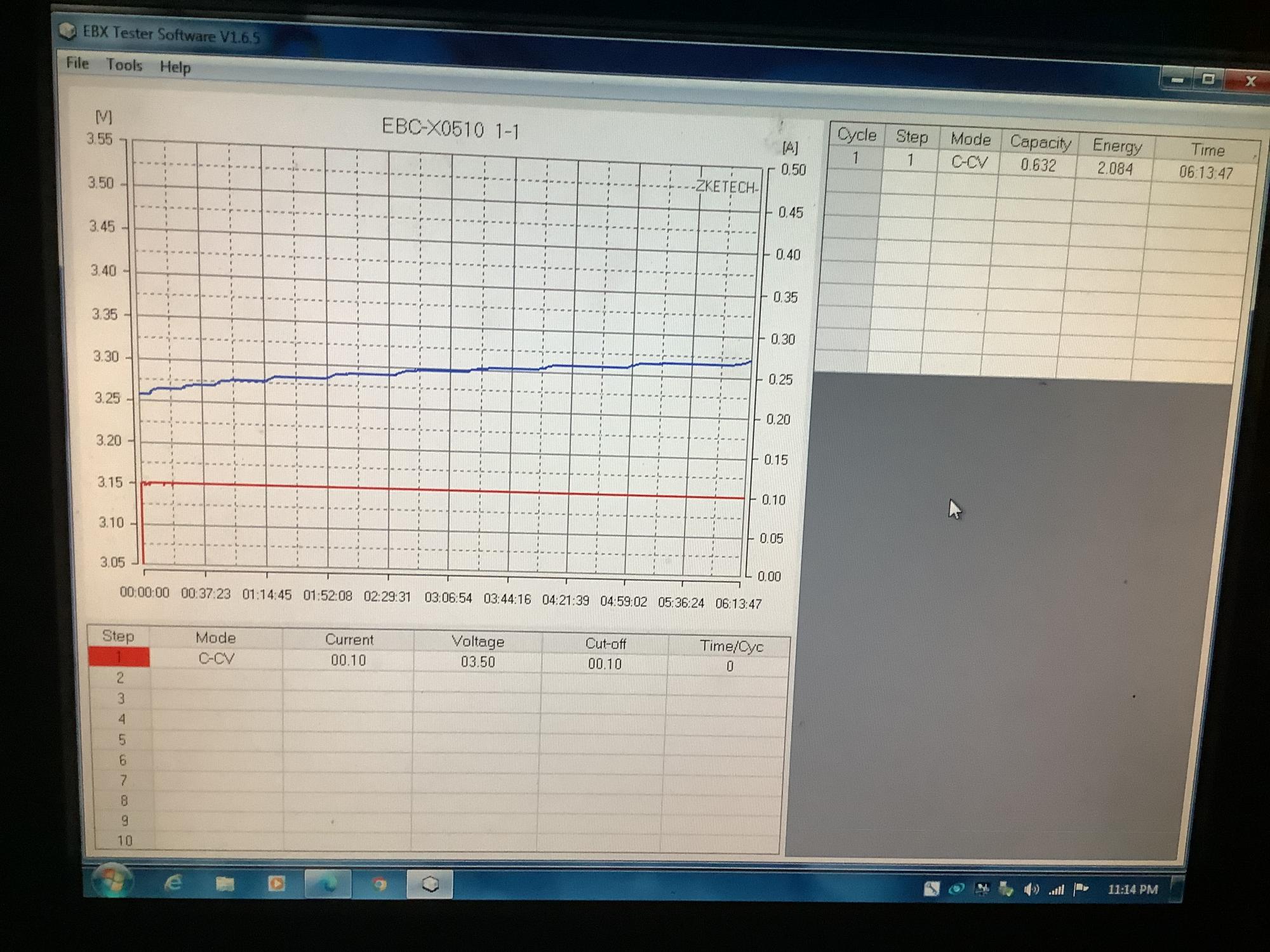Click the Voltage value 03.50 cell

tap(478, 663)
